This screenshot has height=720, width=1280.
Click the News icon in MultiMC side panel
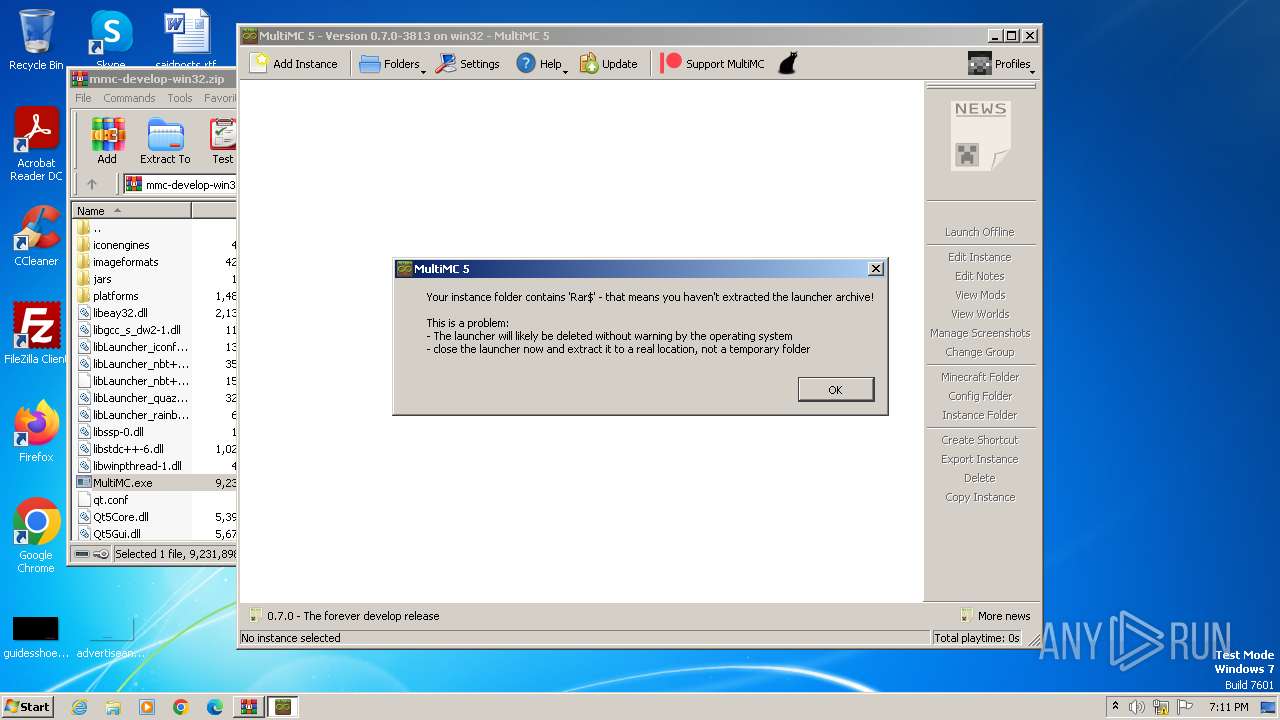coord(980,136)
